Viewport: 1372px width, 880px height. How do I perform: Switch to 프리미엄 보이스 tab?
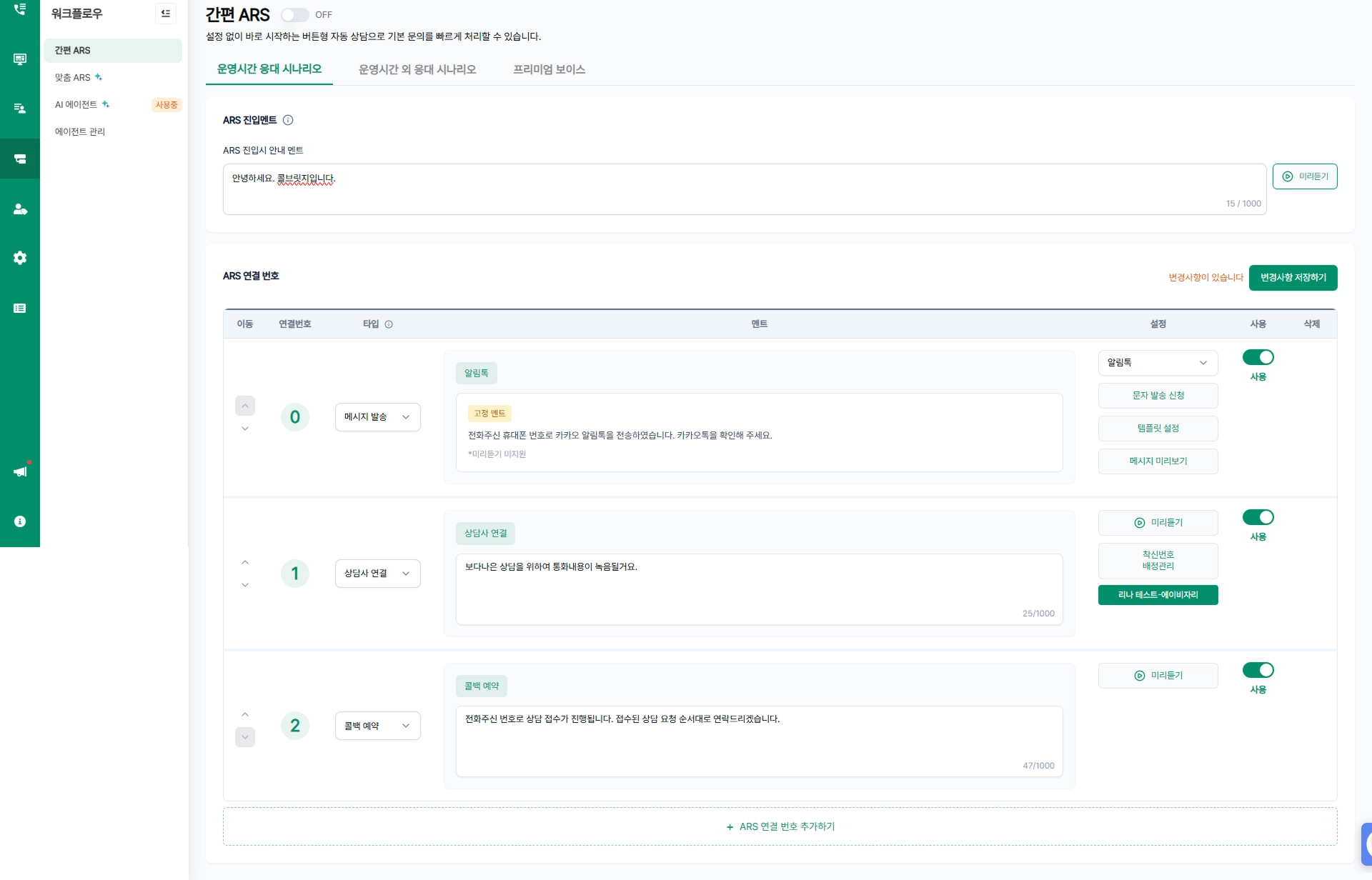coord(549,69)
